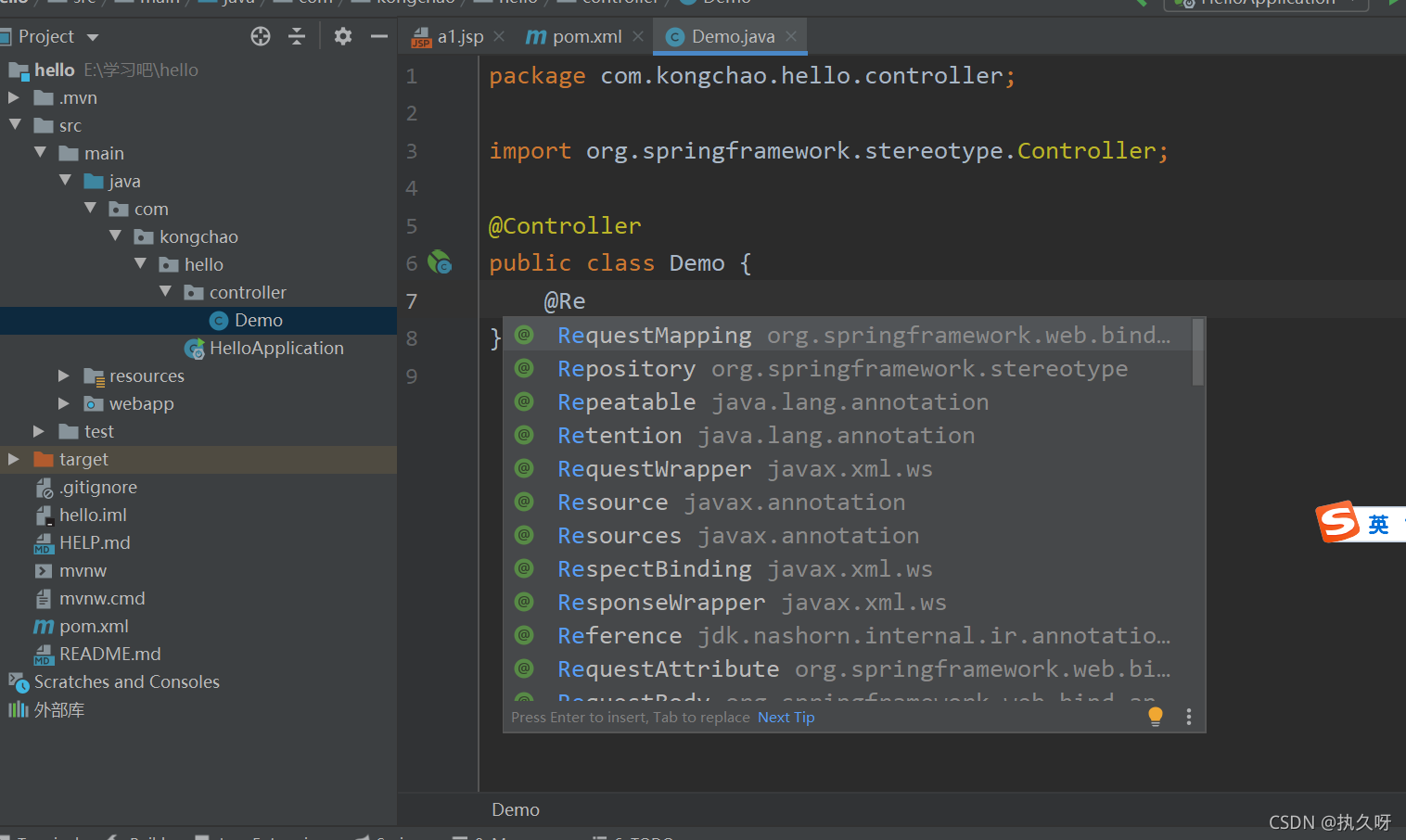Select RequestMapping from the completion list
Screen dimensions: 1406x840
[x=654, y=336]
